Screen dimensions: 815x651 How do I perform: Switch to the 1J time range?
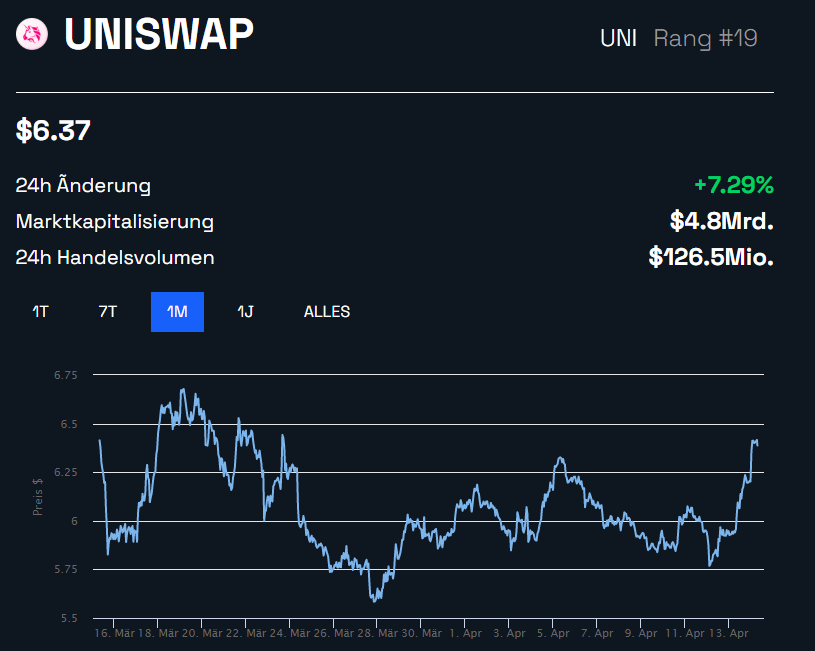[x=243, y=311]
